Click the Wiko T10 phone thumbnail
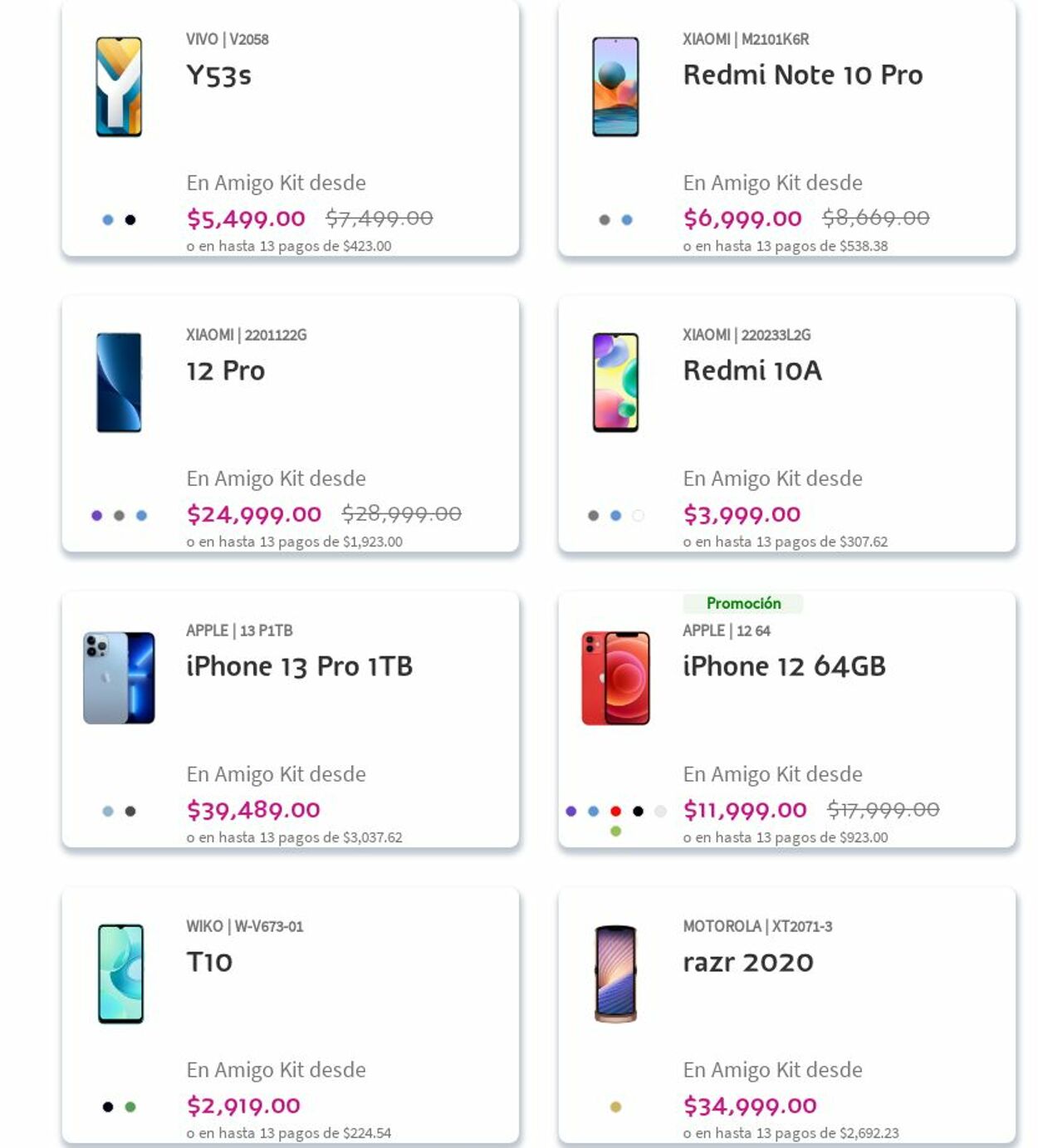Image resolution: width=1038 pixels, height=1148 pixels. pyautogui.click(x=120, y=974)
